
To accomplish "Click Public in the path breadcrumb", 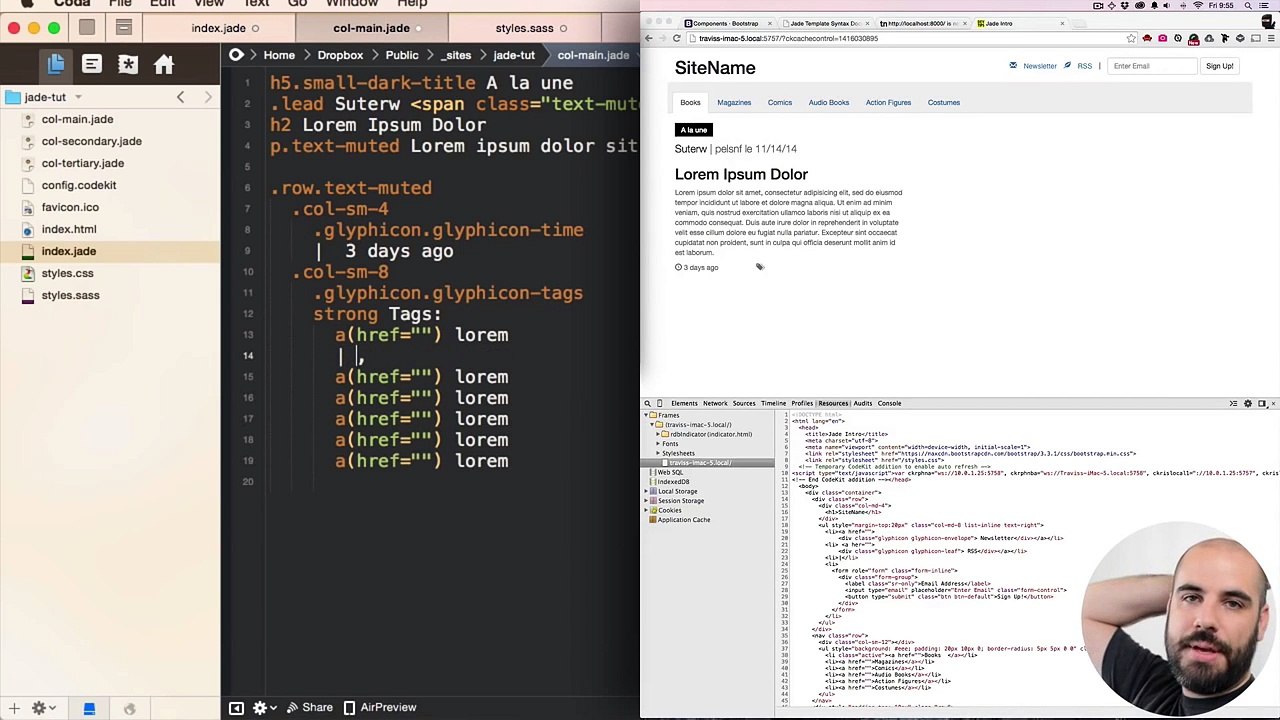I will [x=402, y=55].
